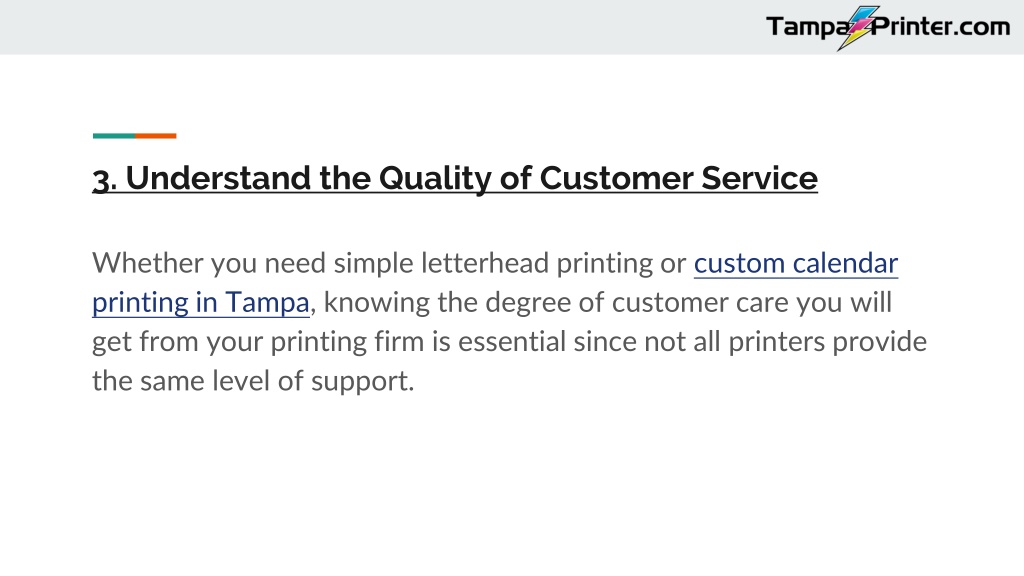Open the "custom calendar" hyperlink
The height and width of the screenshot is (576, 1024).
[x=795, y=263]
